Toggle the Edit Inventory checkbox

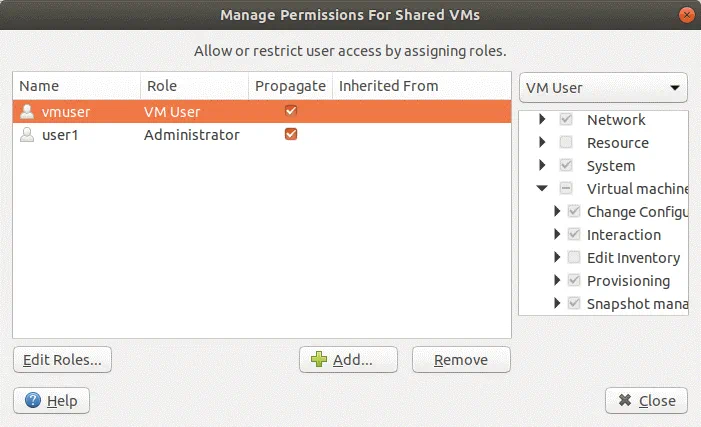574,258
